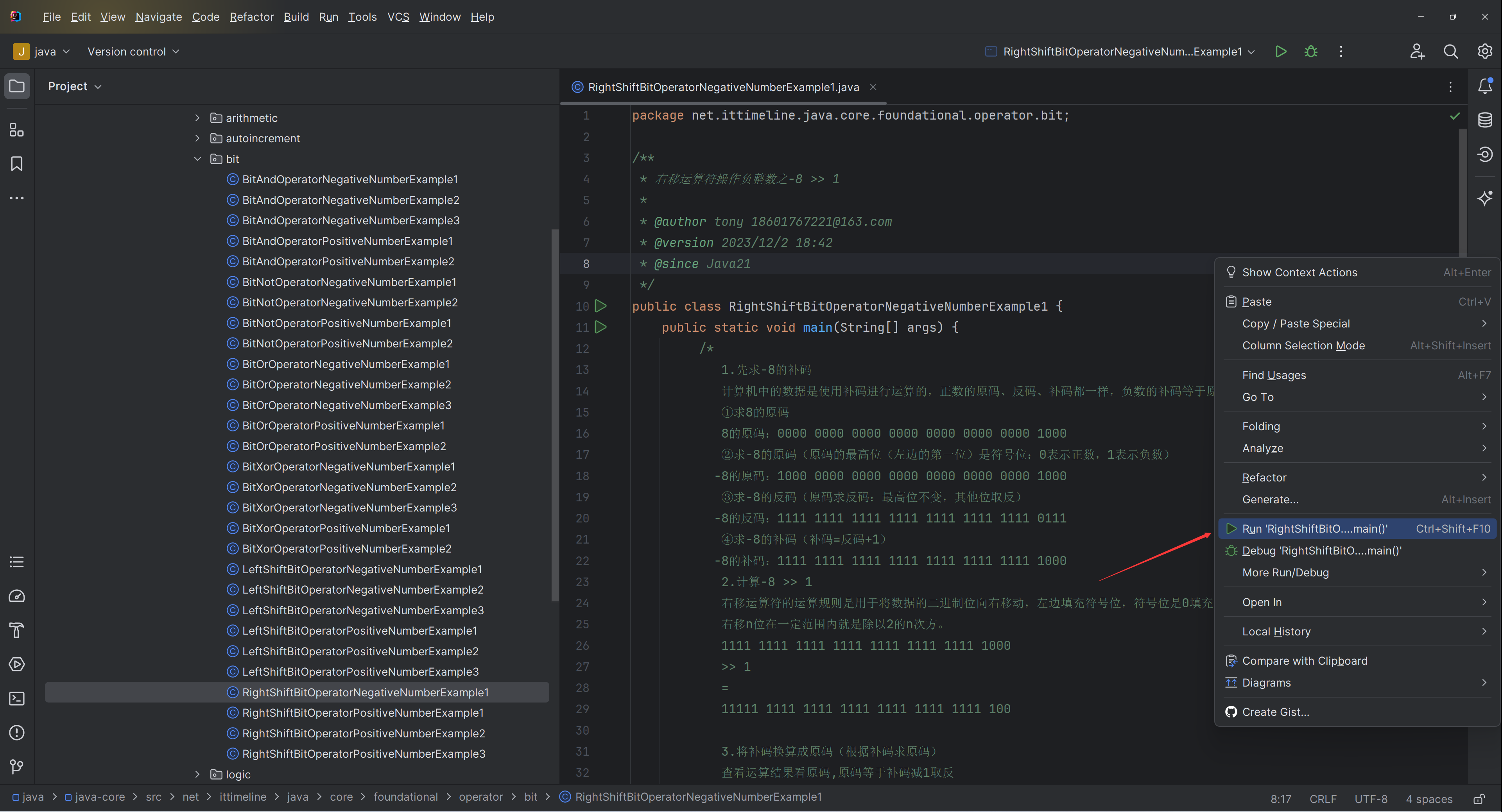
Task: Open the File menu
Action: tap(51, 17)
